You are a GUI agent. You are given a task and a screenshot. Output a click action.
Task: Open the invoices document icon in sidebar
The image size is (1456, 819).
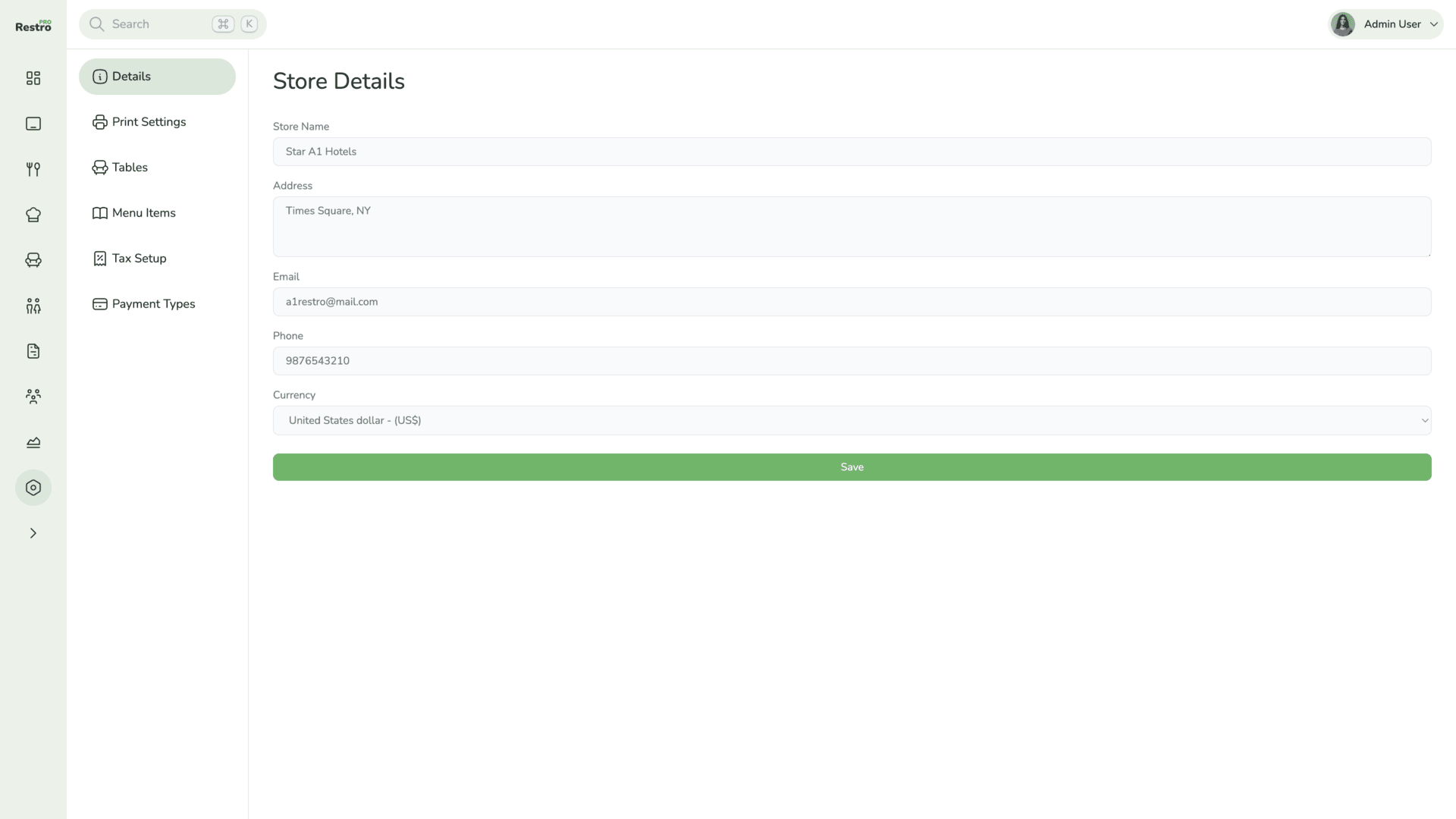tap(33, 351)
